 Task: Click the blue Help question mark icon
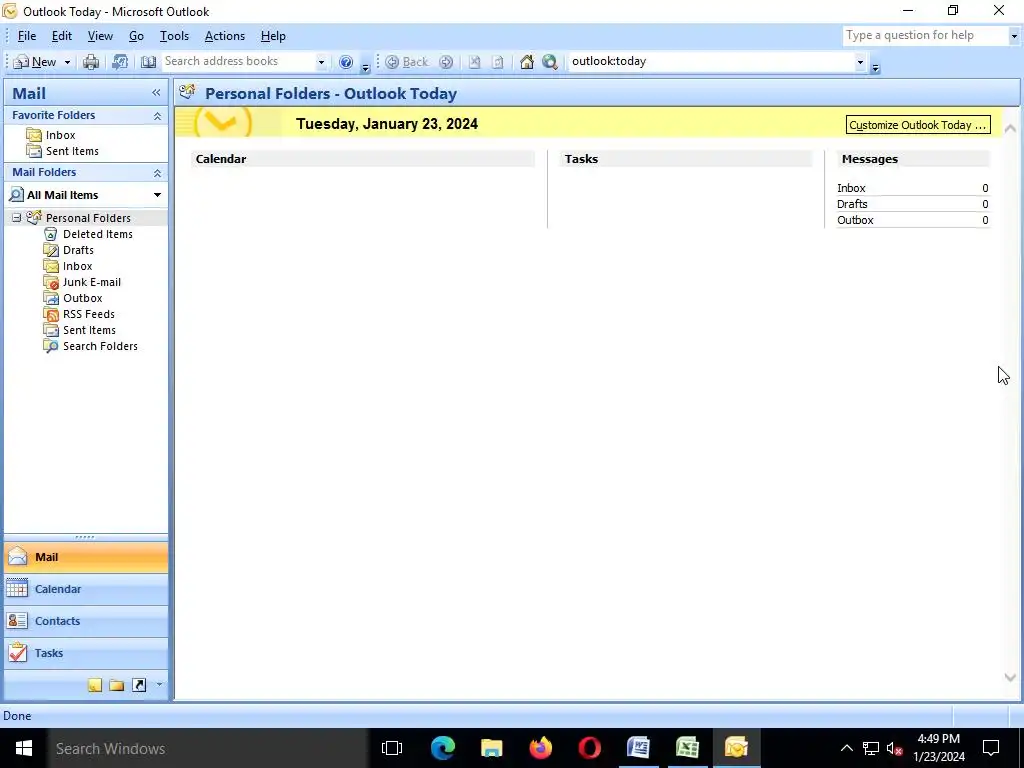346,62
